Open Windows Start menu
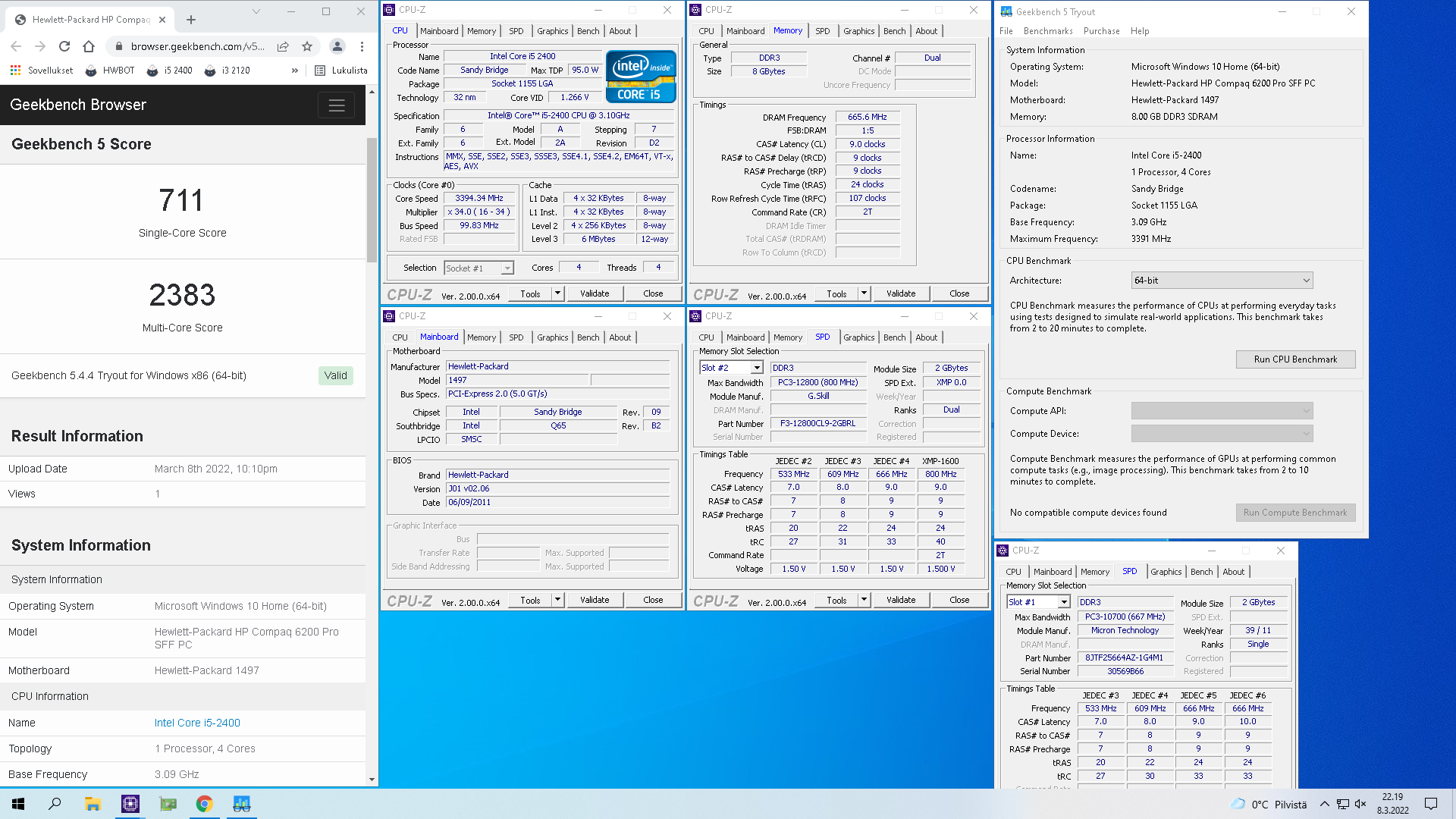 [18, 804]
